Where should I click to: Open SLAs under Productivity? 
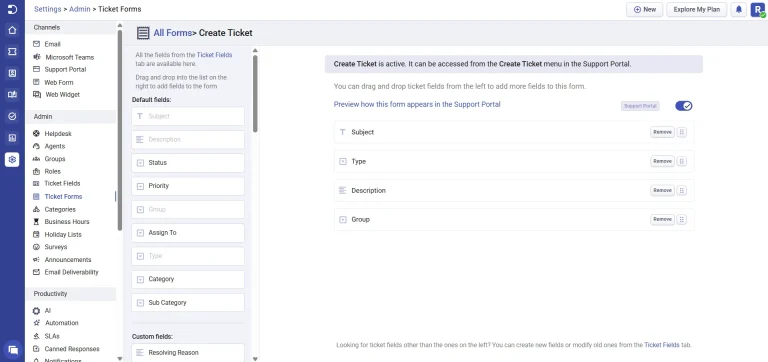coord(52,336)
